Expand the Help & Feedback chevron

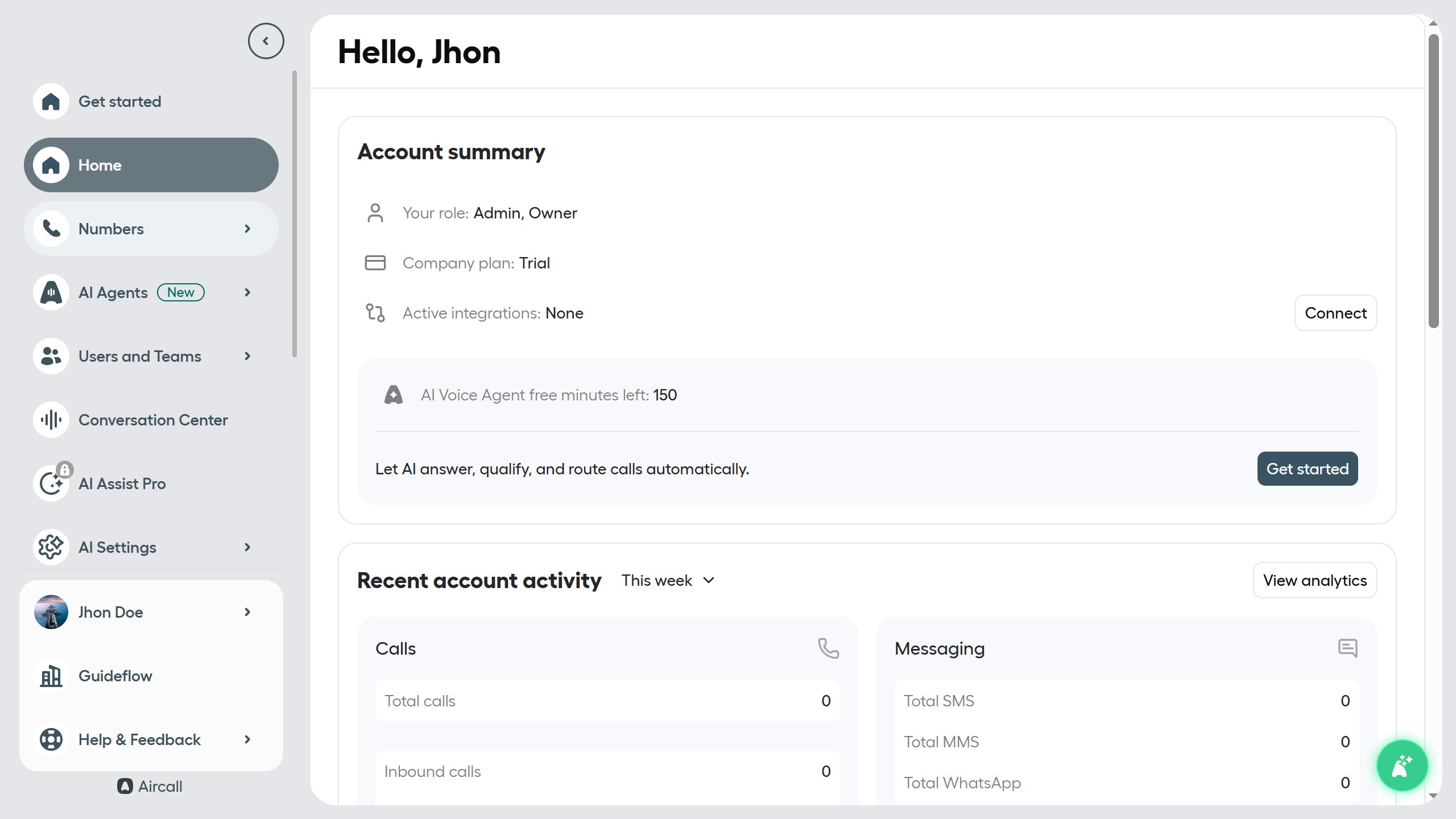[247, 739]
